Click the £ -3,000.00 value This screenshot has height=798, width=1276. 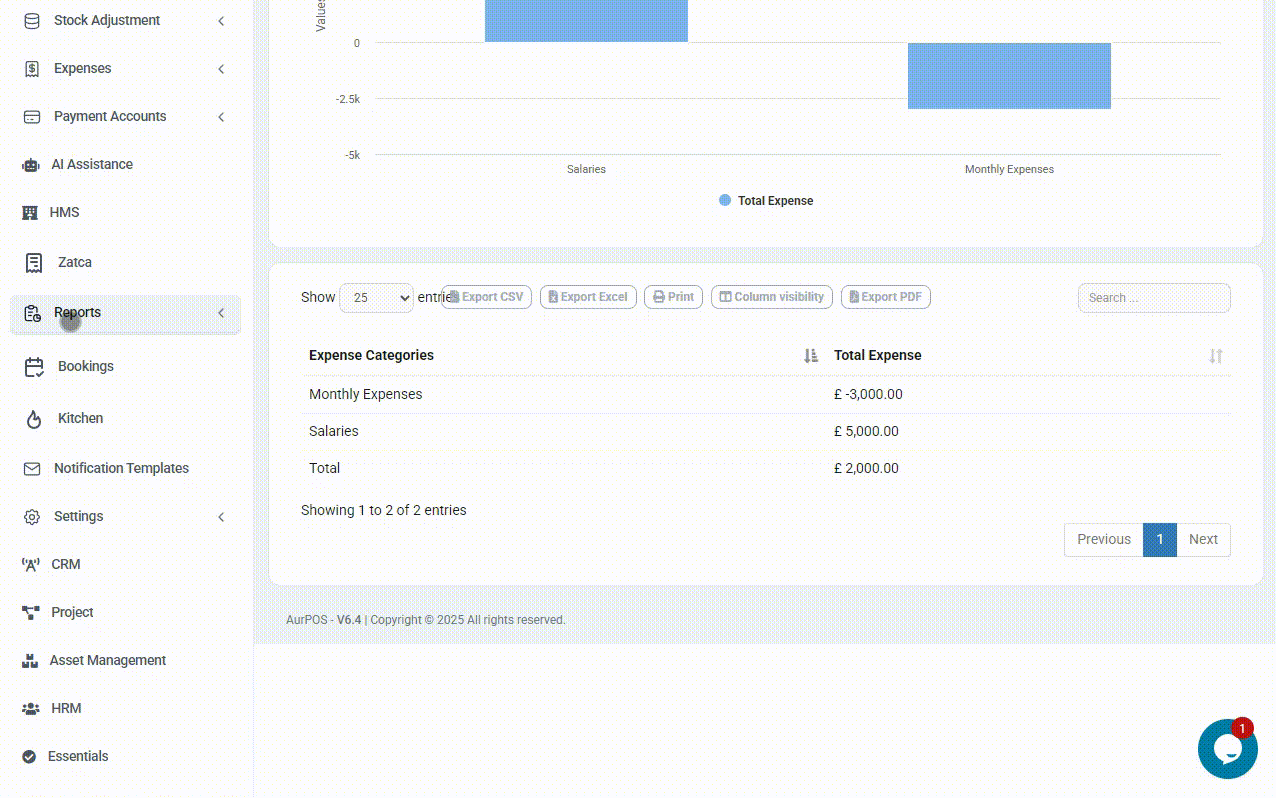point(868,394)
